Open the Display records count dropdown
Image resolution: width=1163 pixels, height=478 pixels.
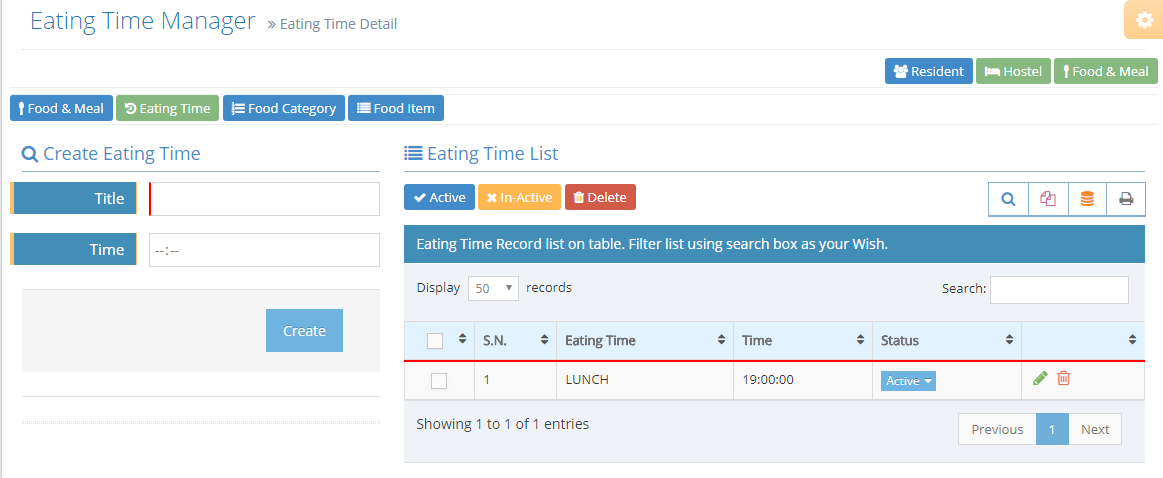pyautogui.click(x=493, y=288)
